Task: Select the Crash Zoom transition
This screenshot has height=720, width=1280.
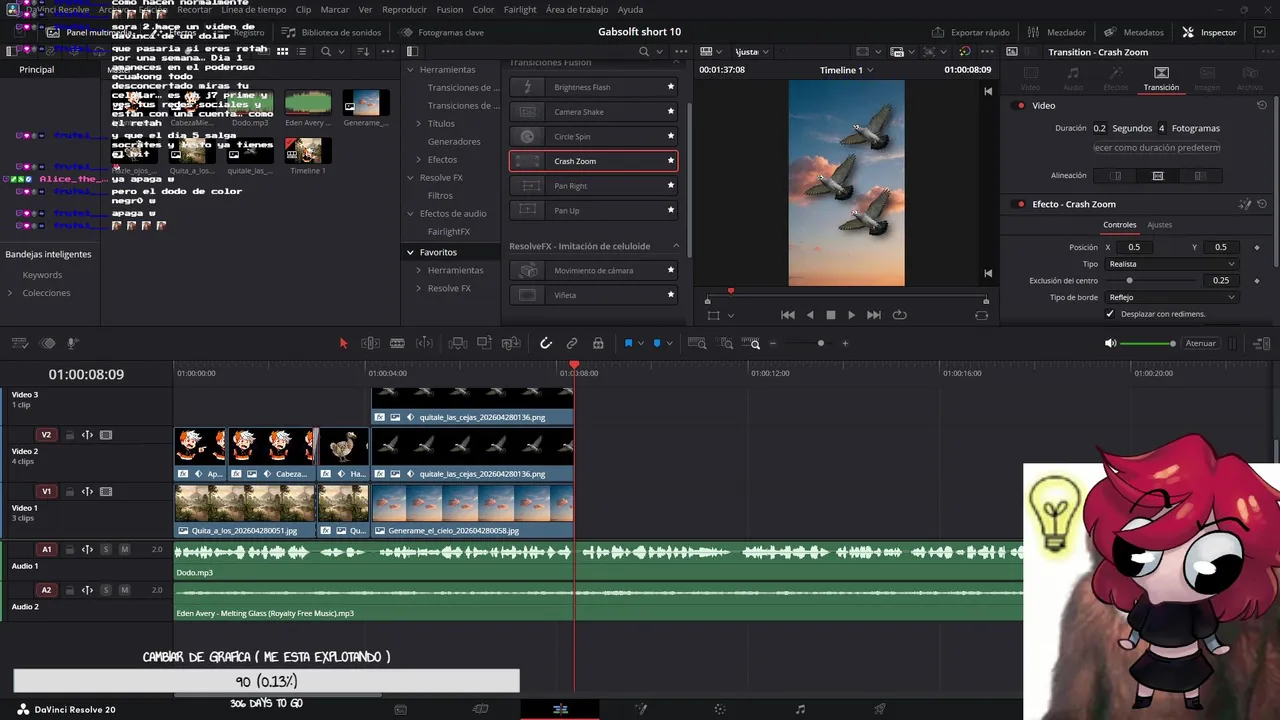Action: [593, 161]
